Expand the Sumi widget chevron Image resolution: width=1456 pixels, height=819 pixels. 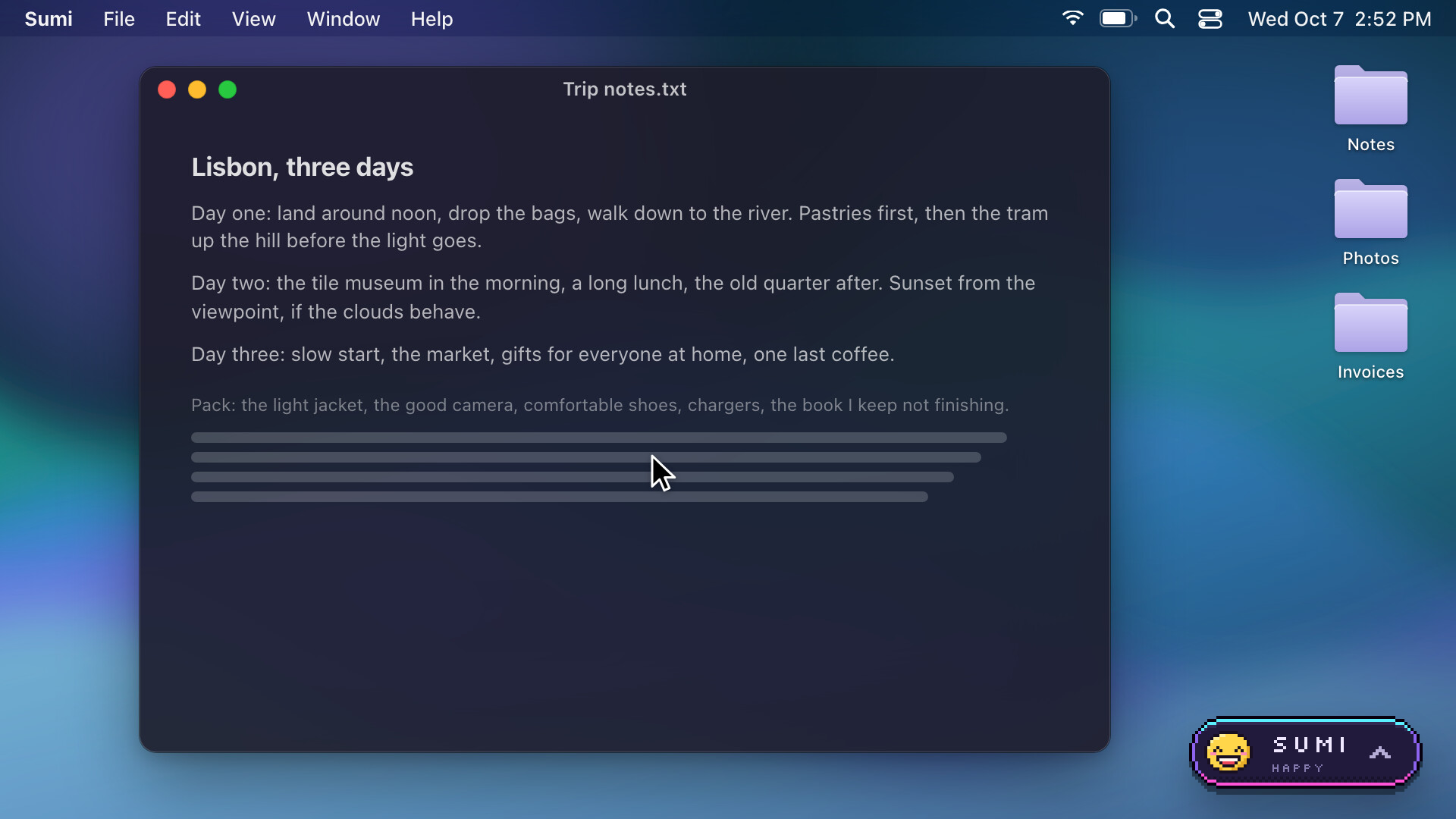(1380, 752)
